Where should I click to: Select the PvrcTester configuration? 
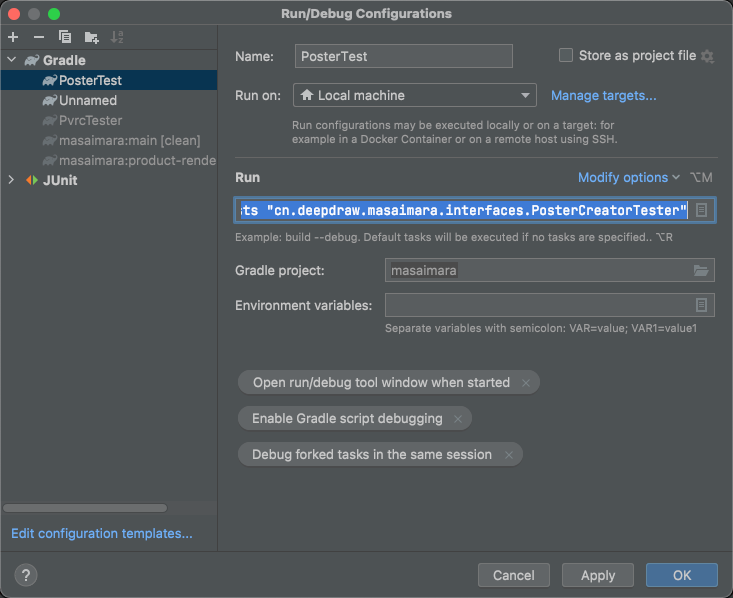(x=109, y=121)
